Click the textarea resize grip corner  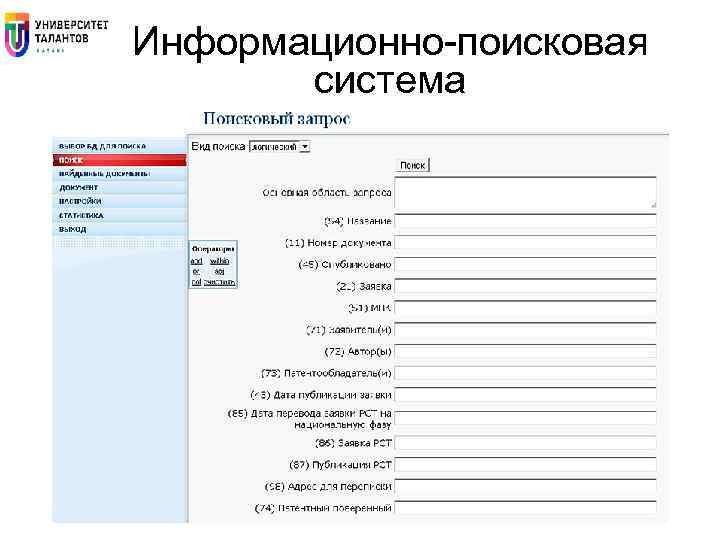click(x=653, y=205)
